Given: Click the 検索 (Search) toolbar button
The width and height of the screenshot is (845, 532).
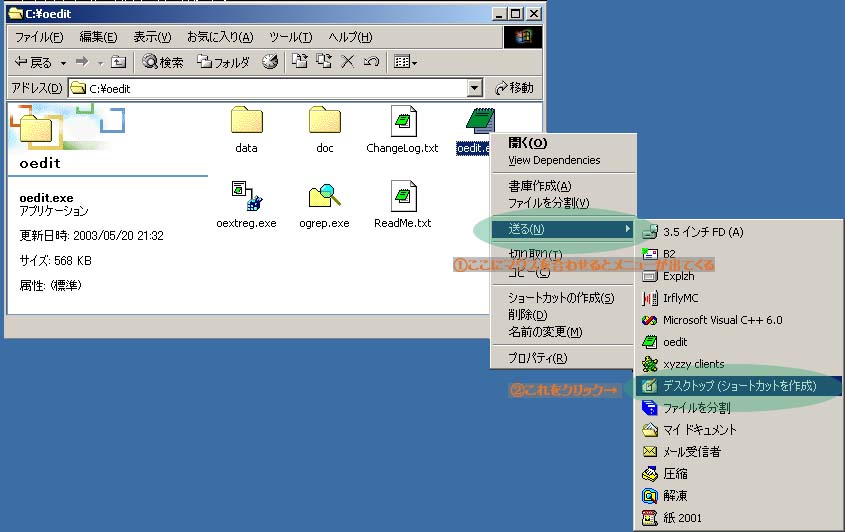Looking at the screenshot, I should click(x=163, y=62).
